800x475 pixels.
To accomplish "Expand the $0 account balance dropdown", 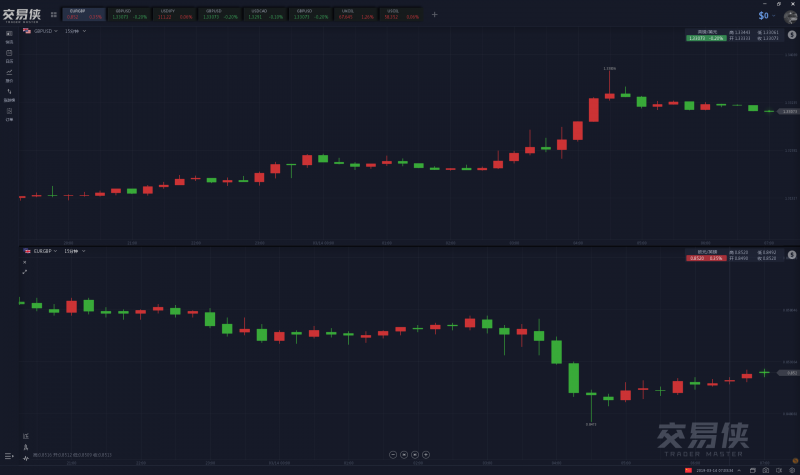I will coord(767,16).
